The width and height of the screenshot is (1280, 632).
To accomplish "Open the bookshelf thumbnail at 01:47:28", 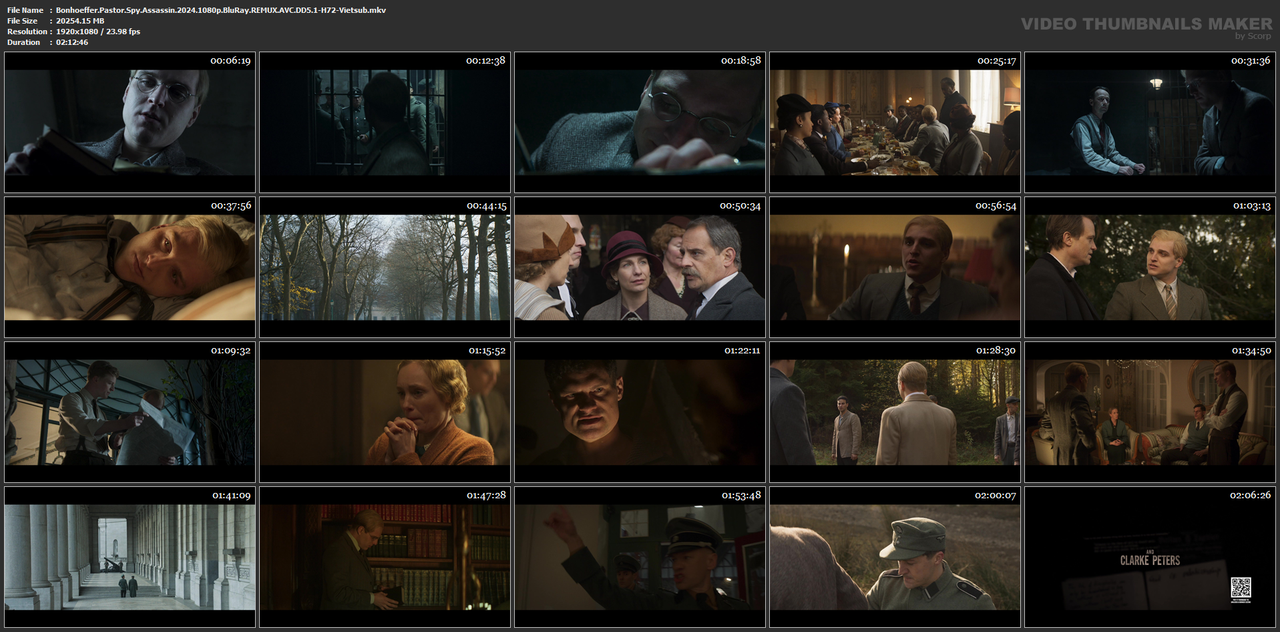I will (385, 557).
